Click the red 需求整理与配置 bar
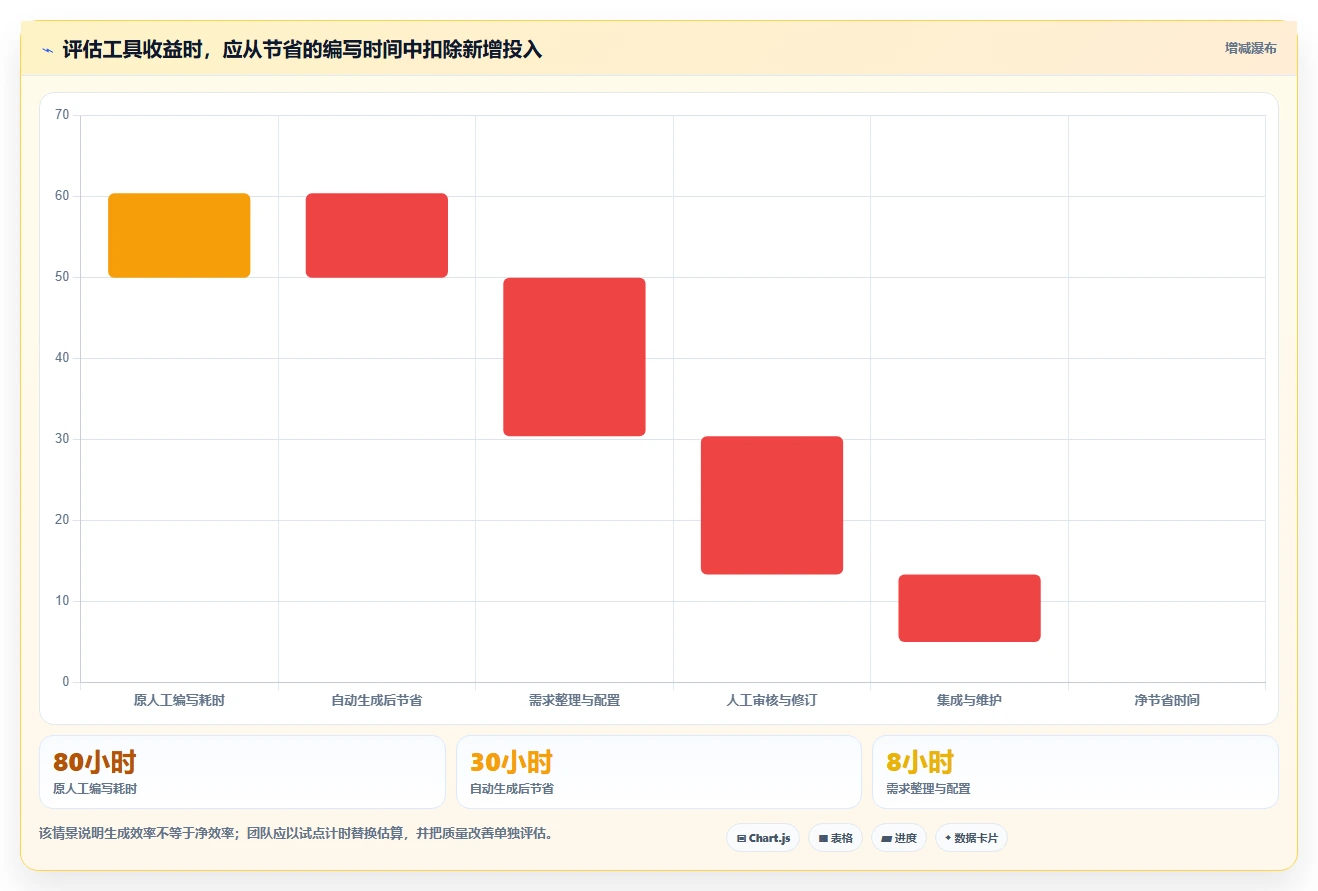 click(x=574, y=357)
